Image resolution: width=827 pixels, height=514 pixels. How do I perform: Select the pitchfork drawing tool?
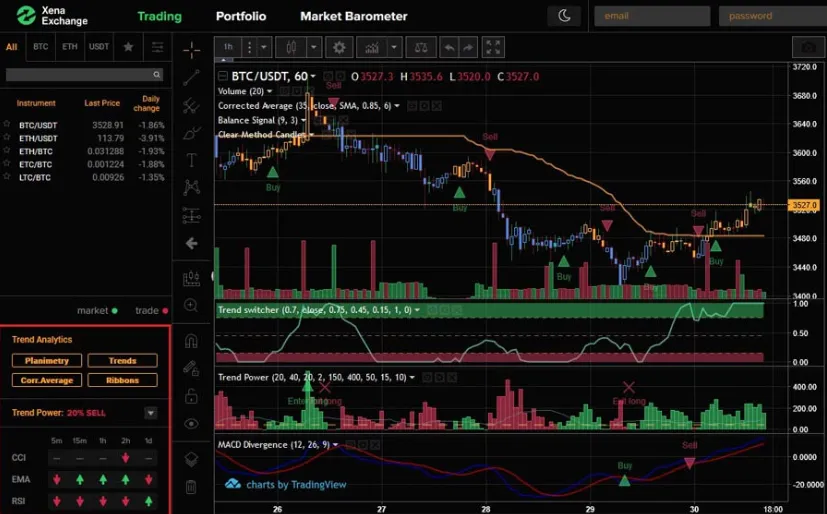(x=191, y=105)
